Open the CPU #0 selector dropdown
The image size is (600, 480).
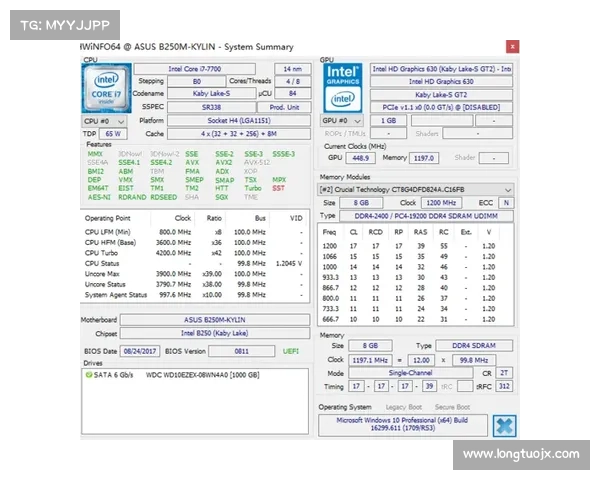pos(103,120)
